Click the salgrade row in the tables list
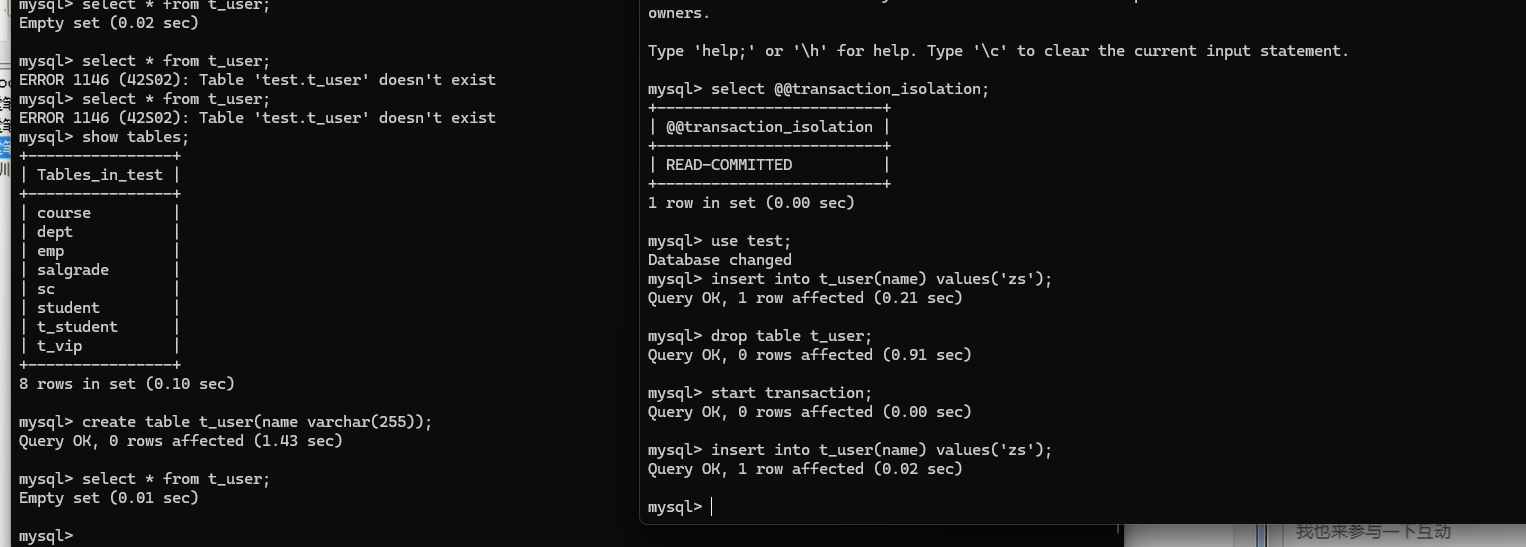Viewport: 1526px width, 547px height. 73,270
